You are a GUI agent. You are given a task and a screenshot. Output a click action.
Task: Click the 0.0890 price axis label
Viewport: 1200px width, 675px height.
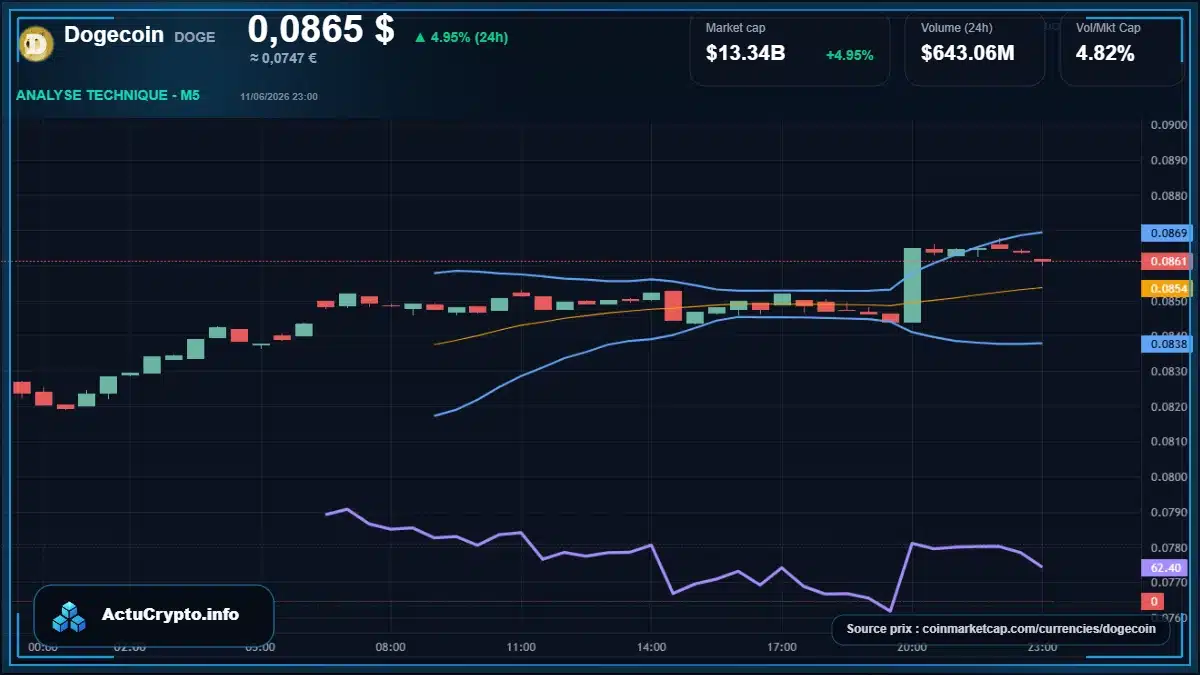(x=1168, y=160)
